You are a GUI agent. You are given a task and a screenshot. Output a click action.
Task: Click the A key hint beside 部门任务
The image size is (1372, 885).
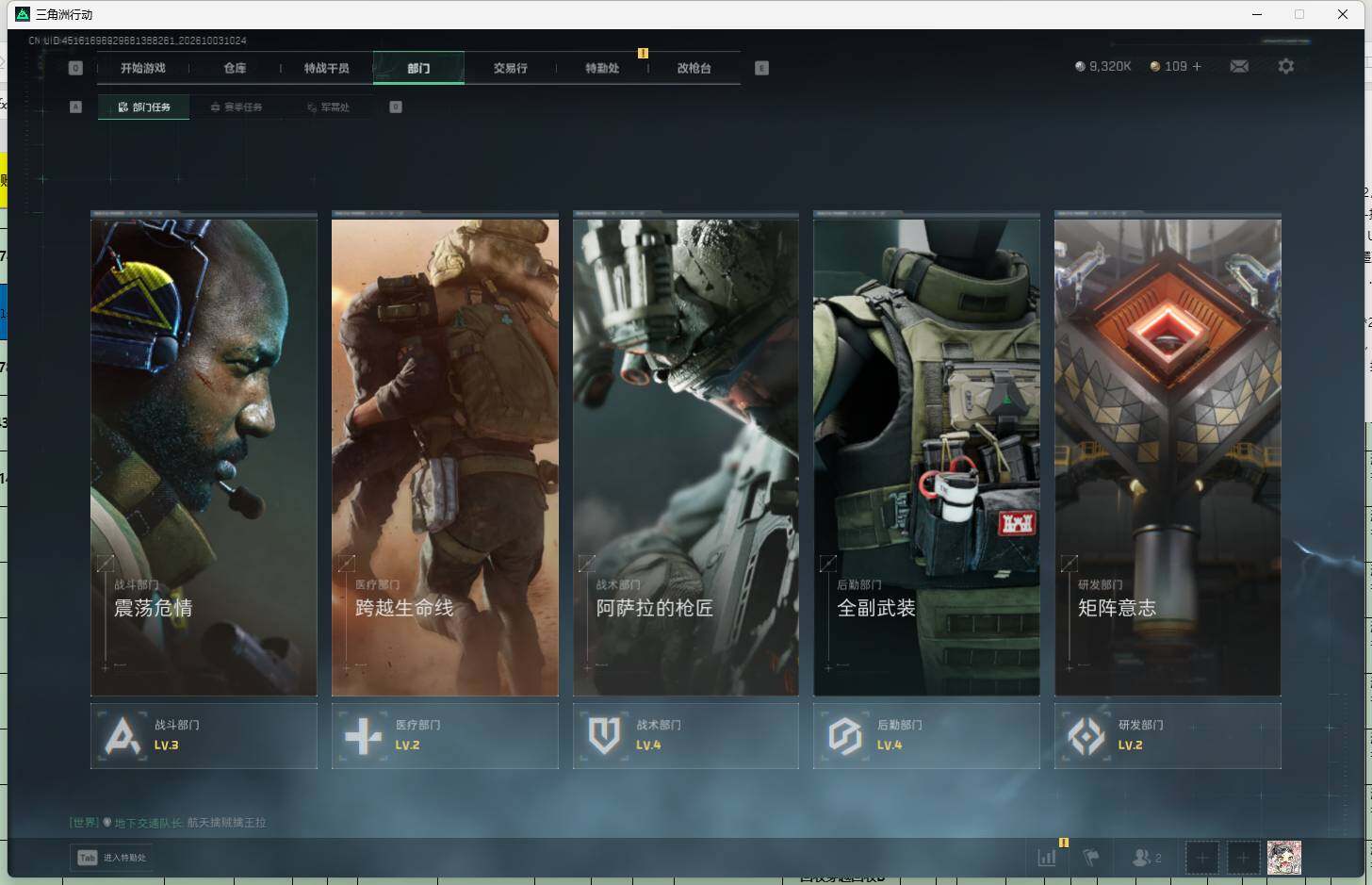(x=75, y=107)
